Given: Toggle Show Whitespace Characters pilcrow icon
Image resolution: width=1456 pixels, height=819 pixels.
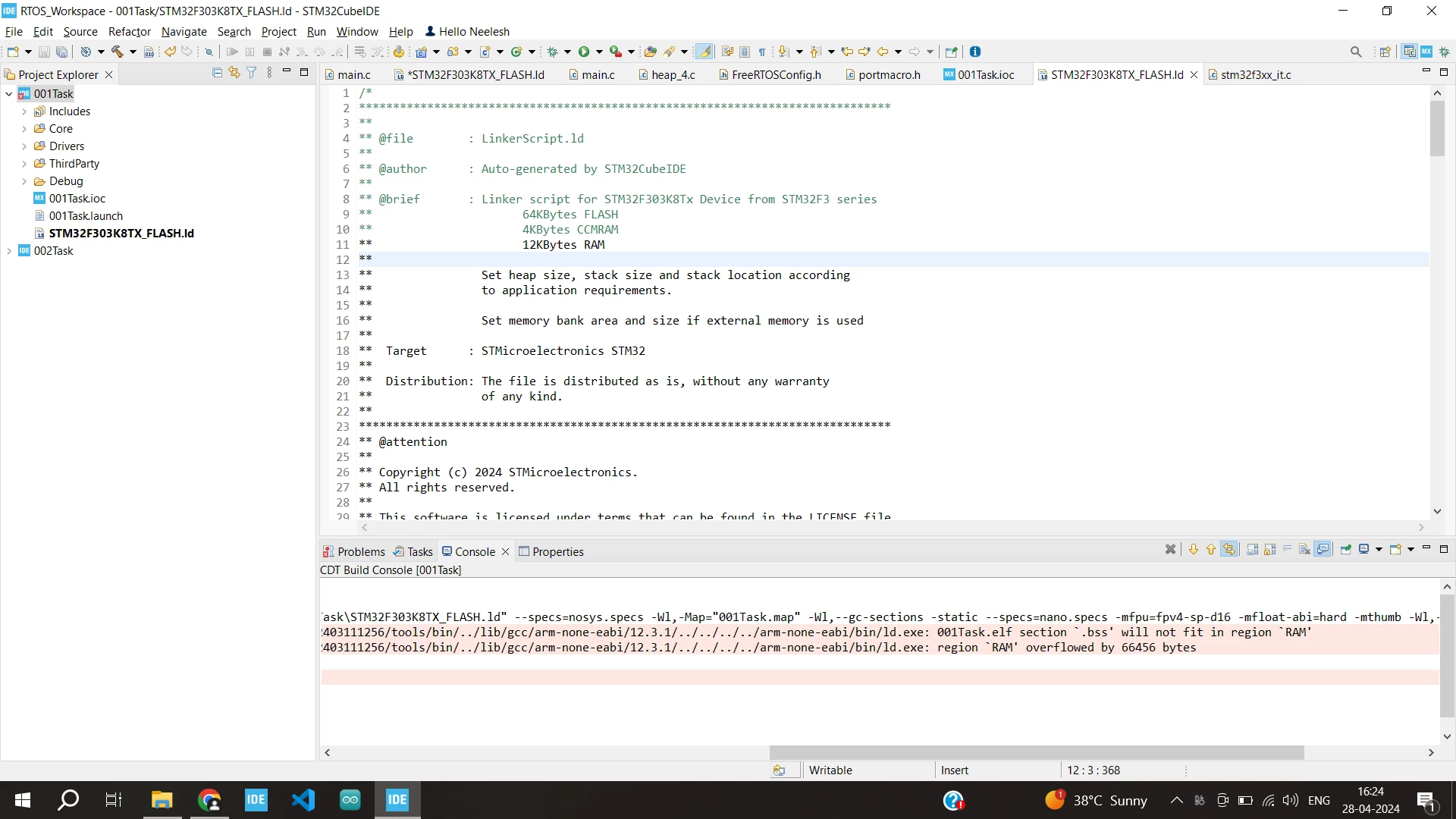Looking at the screenshot, I should (762, 52).
